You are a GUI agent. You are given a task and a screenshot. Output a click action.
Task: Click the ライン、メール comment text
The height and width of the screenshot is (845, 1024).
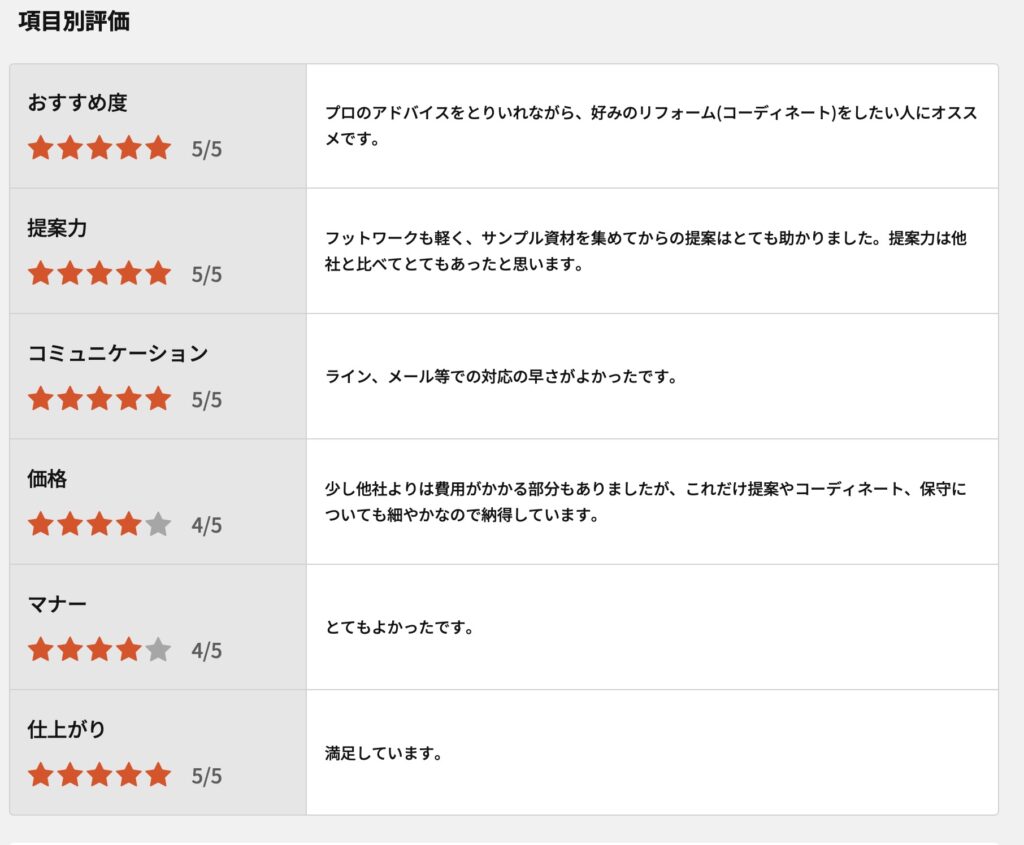(501, 377)
